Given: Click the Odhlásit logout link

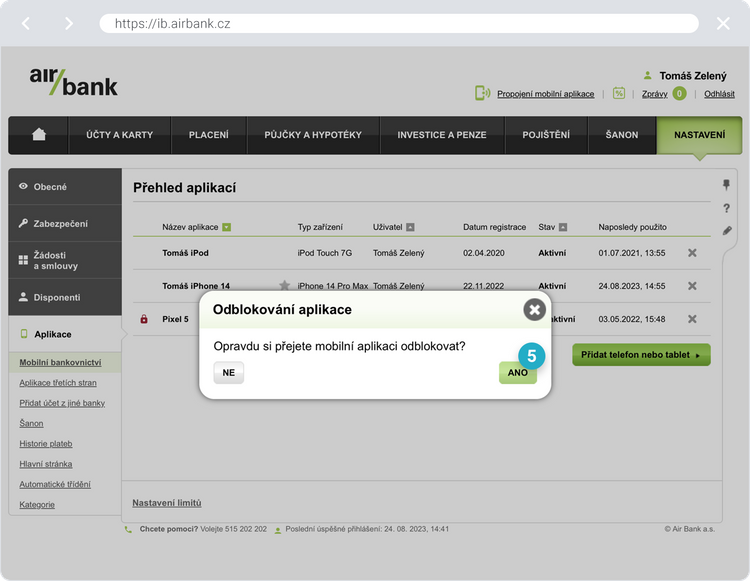Looking at the screenshot, I should (719, 94).
